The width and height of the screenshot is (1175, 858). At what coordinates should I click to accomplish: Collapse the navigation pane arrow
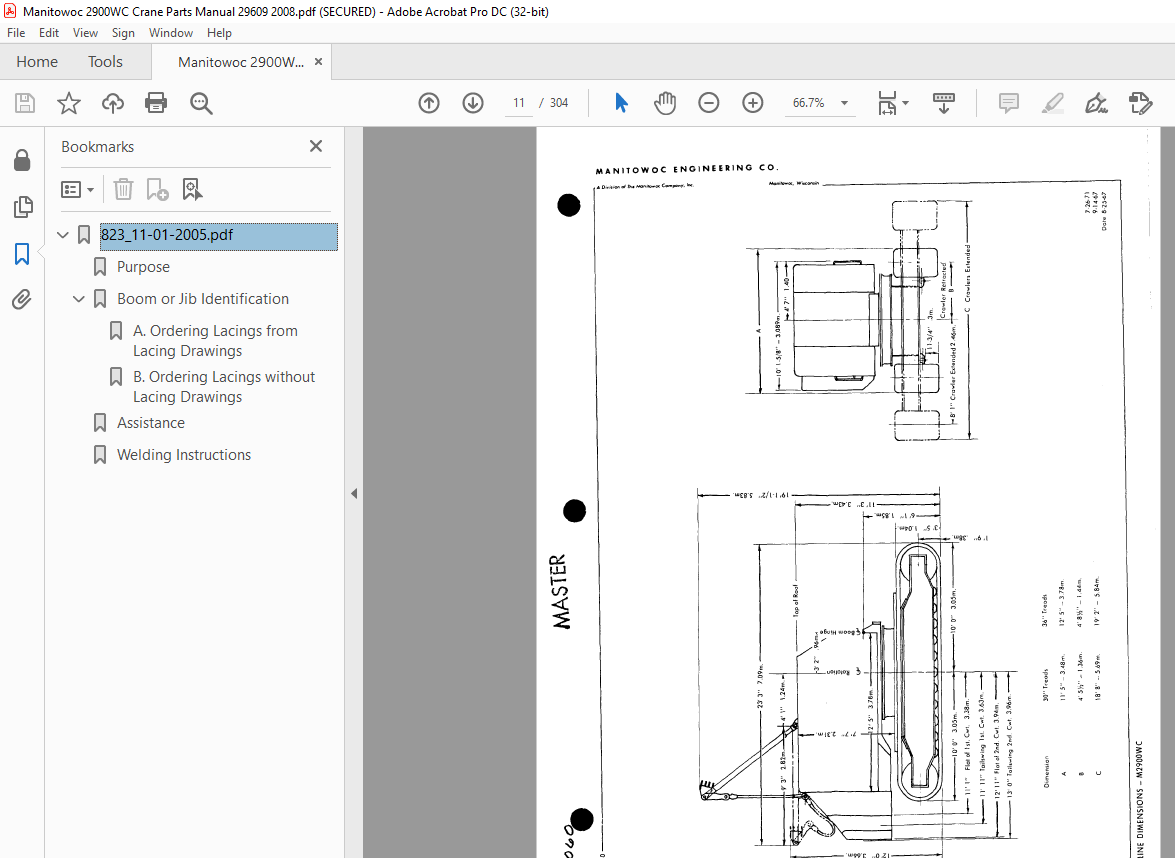coord(354,493)
